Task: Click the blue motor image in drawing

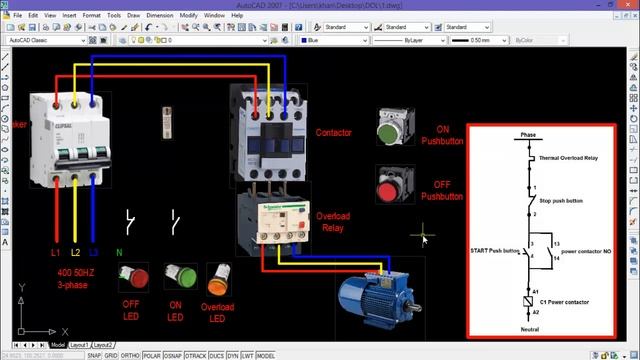Action: (380, 299)
